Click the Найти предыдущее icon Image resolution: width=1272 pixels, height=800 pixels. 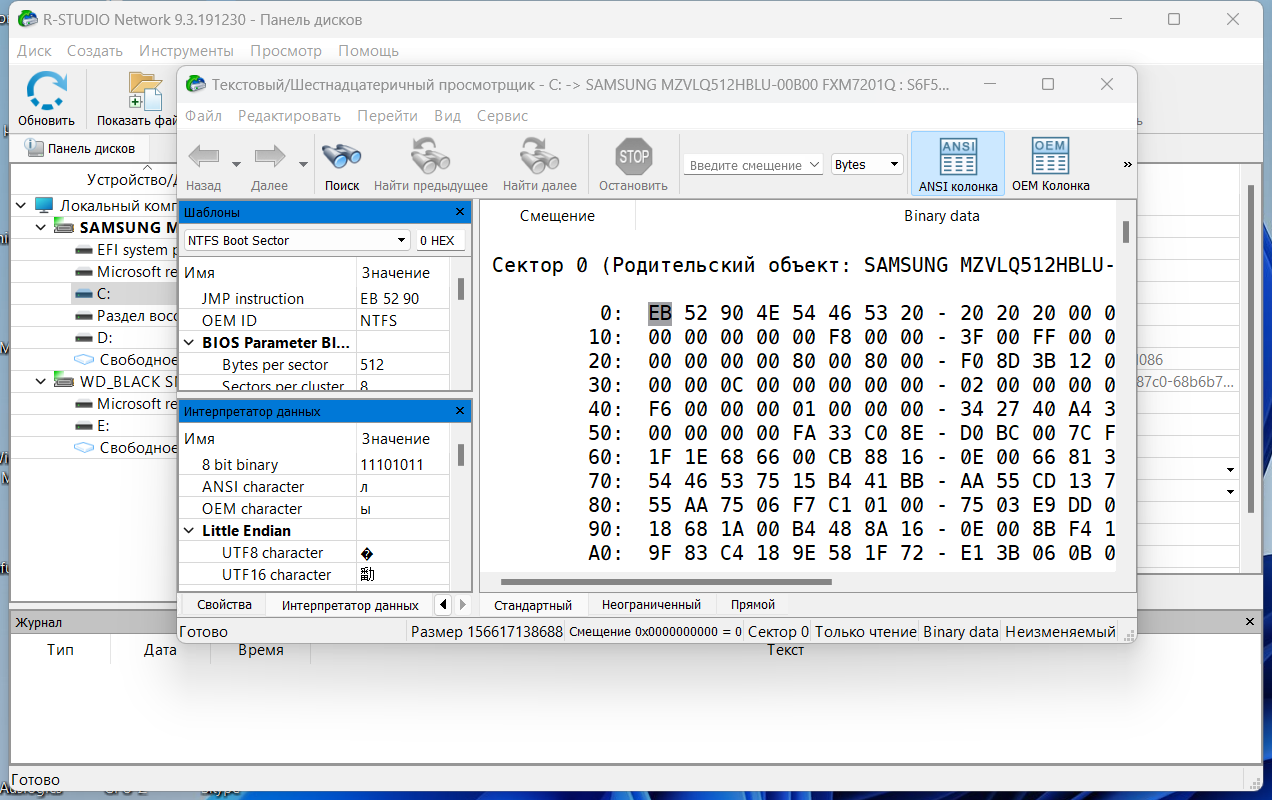coord(431,156)
